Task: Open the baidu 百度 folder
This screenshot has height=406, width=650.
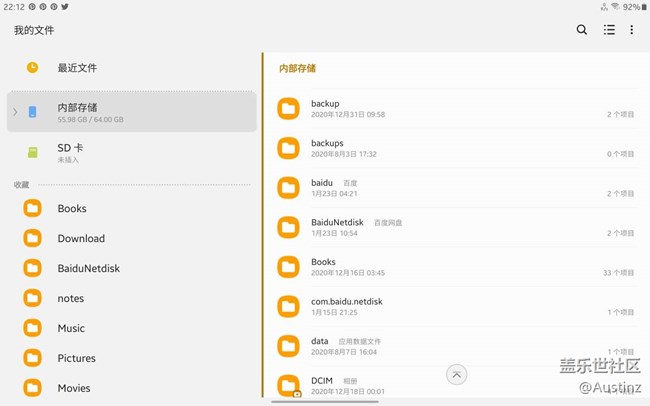Action: [321, 187]
